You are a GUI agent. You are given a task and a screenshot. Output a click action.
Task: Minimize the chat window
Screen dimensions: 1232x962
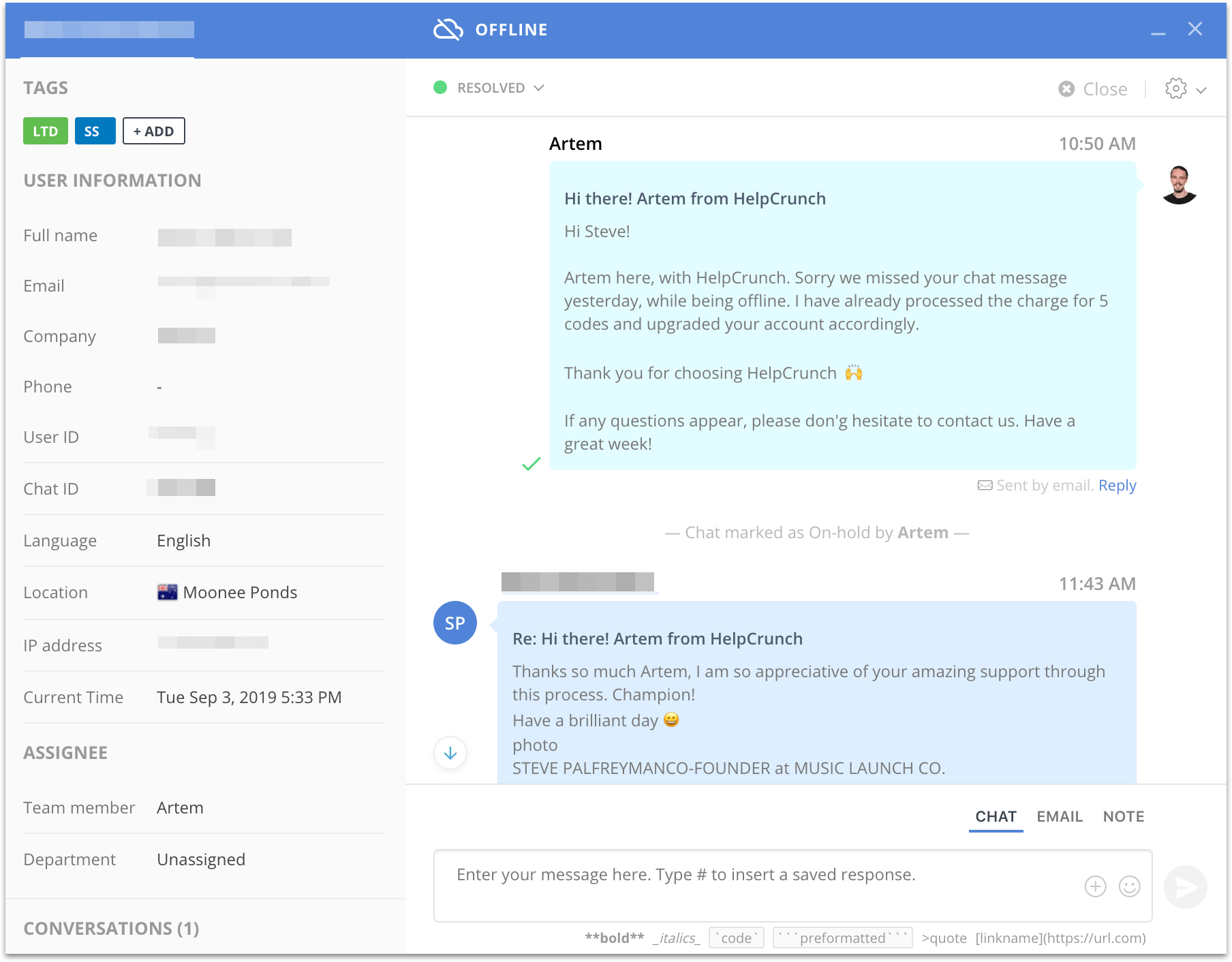click(x=1158, y=33)
